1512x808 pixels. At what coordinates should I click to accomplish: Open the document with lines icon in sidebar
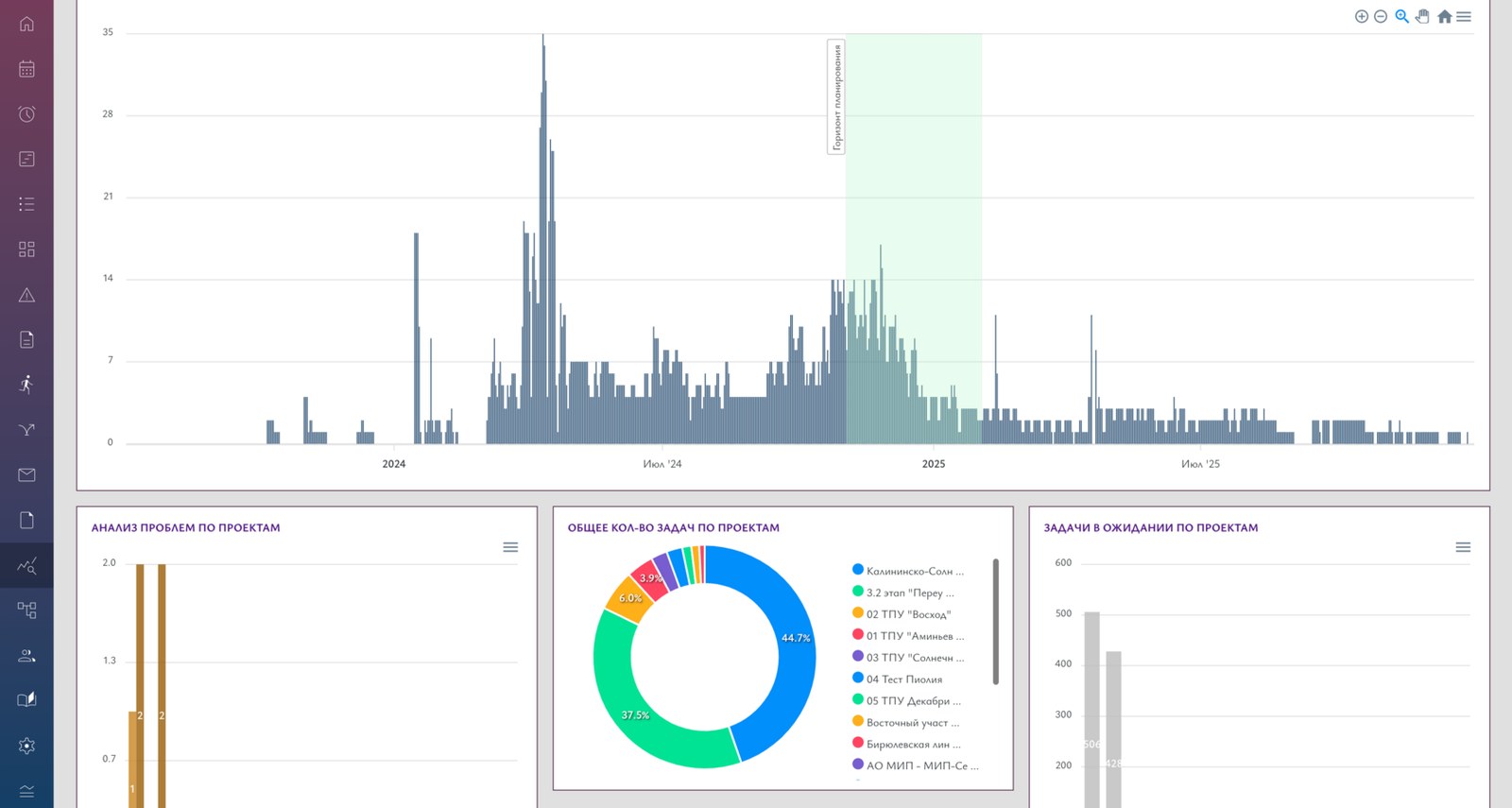[x=26, y=339]
